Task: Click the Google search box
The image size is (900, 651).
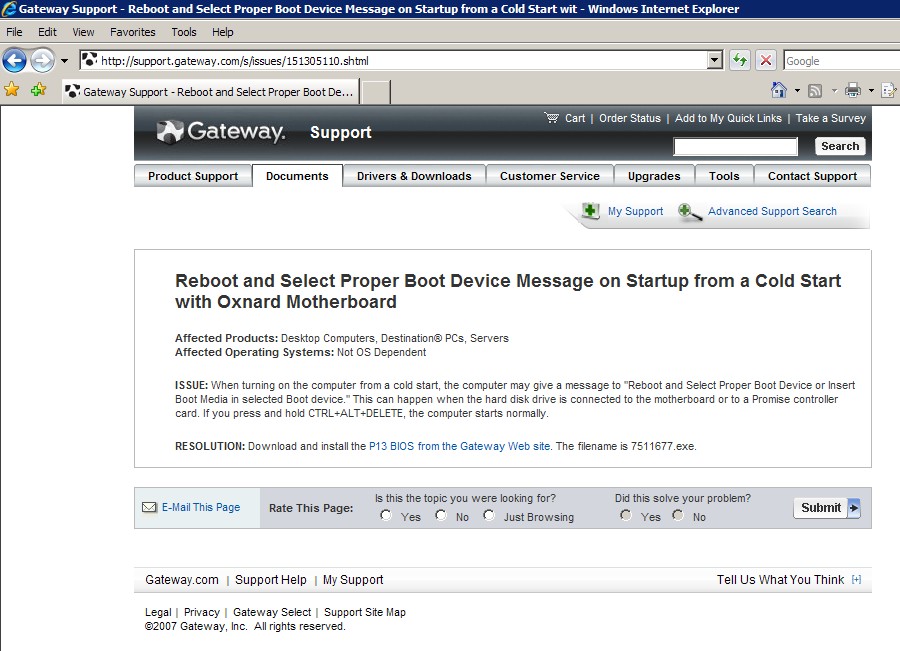Action: 841,61
